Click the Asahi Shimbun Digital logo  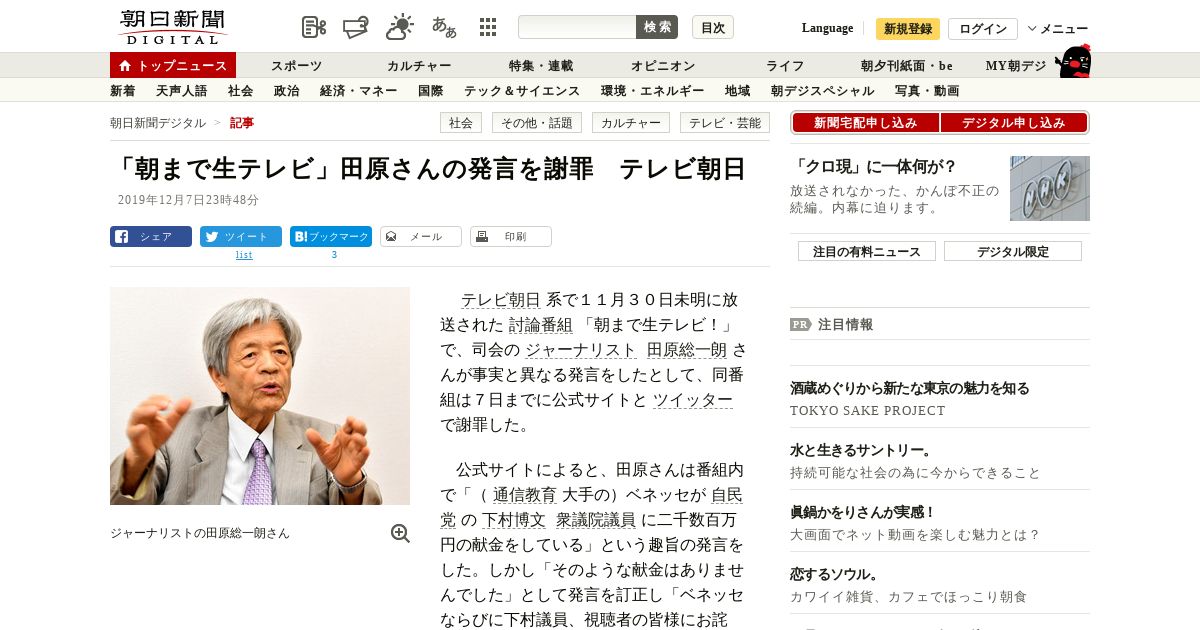[172, 26]
